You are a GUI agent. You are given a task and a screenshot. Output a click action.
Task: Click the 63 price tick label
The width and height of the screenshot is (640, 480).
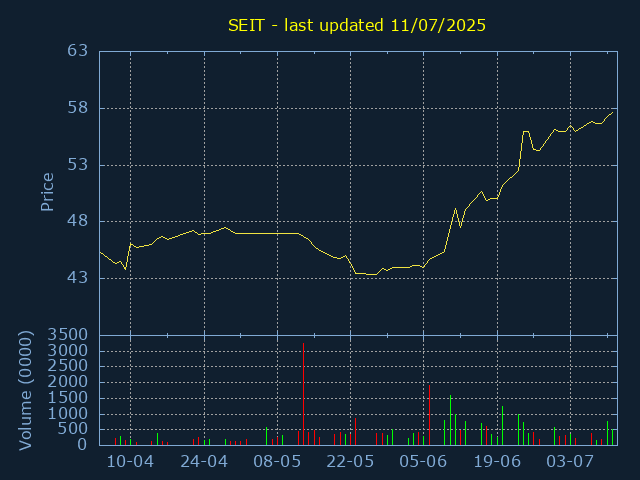[78, 51]
